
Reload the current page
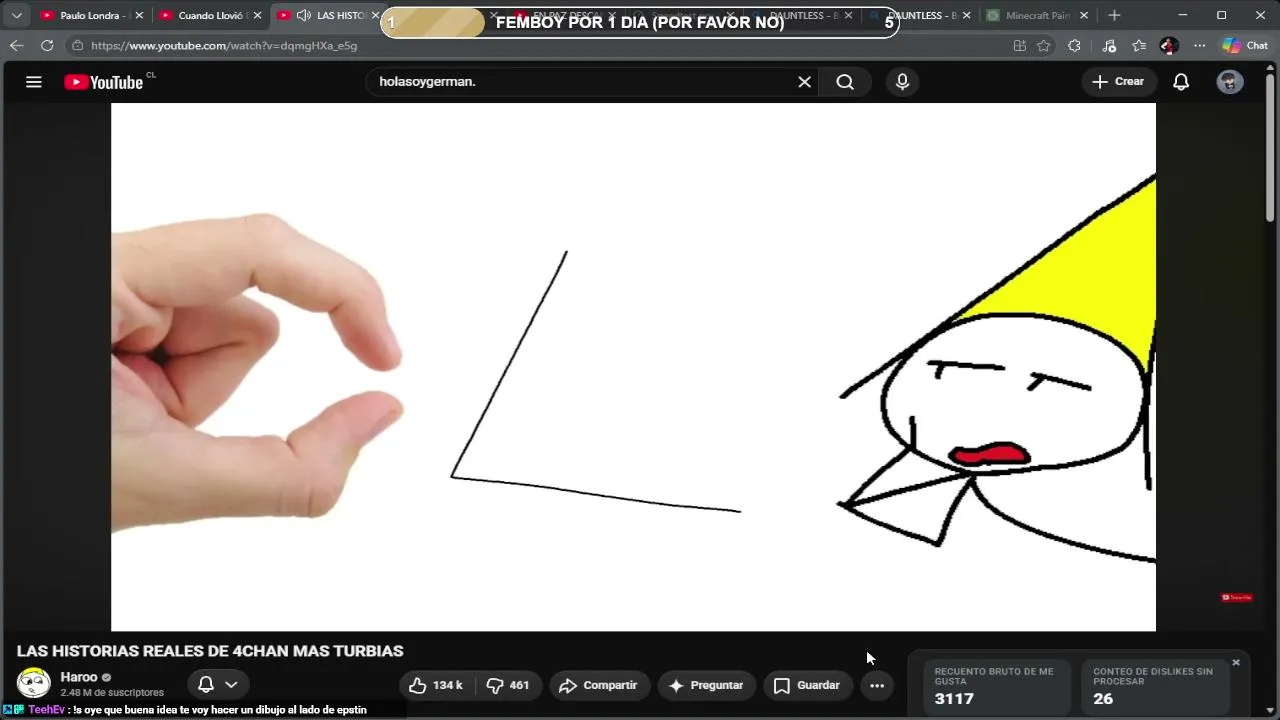[47, 45]
